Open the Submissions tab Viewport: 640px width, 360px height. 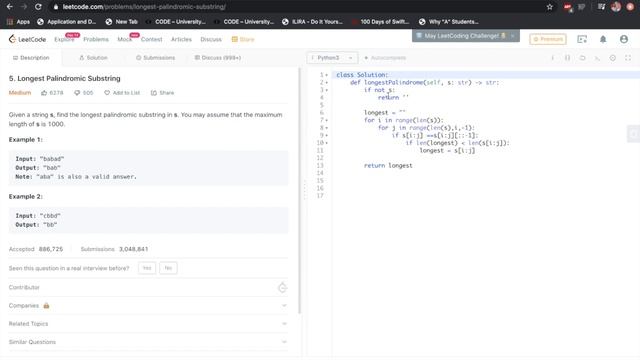[x=156, y=58]
